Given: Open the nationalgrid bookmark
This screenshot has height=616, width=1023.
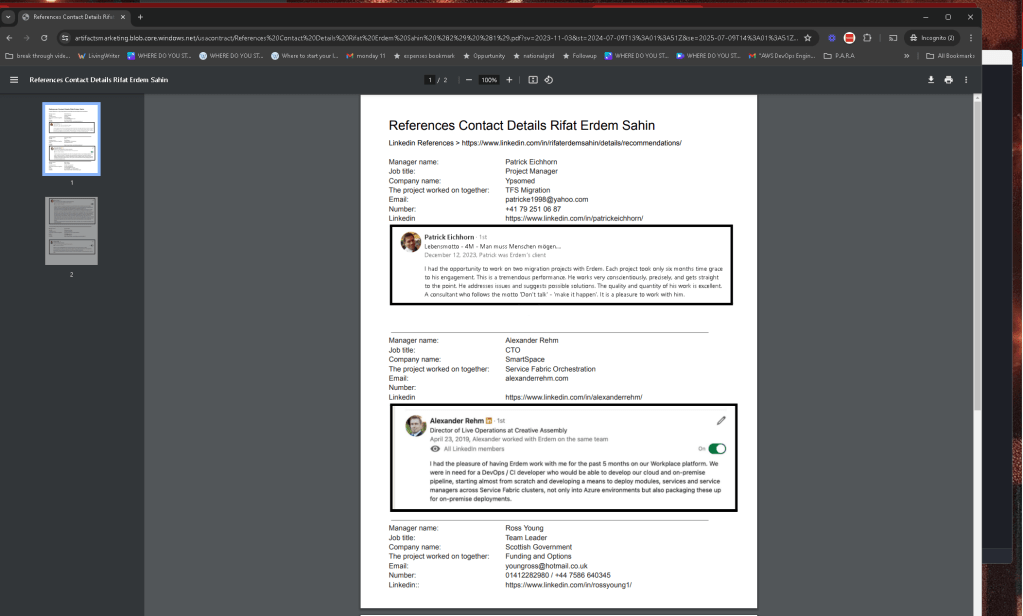Looking at the screenshot, I should 534,56.
